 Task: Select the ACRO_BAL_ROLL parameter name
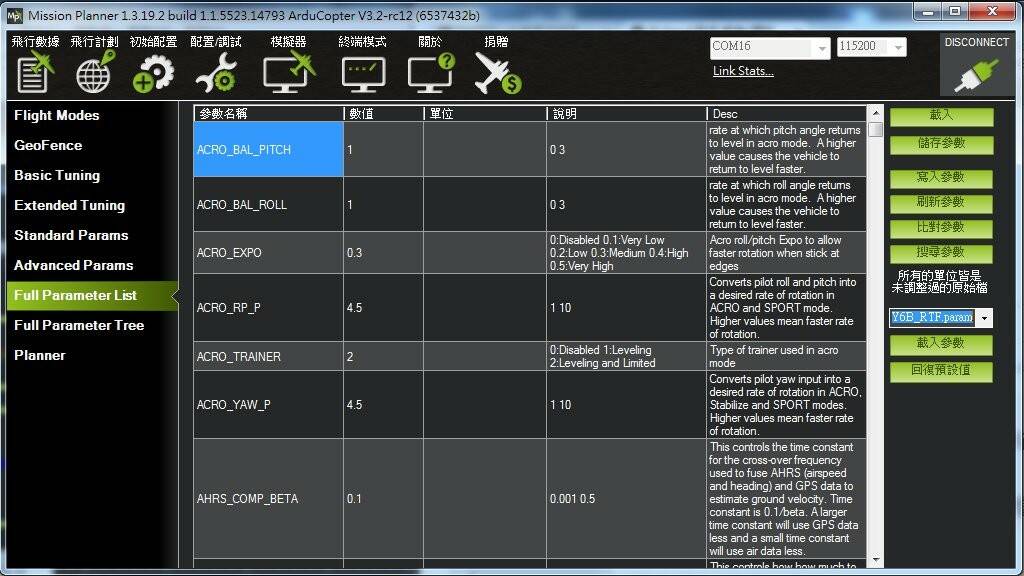[x=268, y=204]
